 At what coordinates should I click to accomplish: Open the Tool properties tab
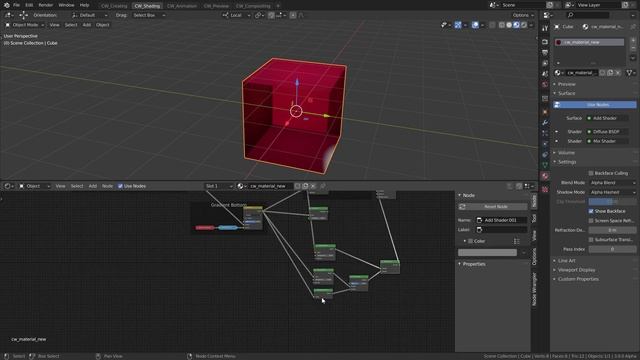click(545, 28)
